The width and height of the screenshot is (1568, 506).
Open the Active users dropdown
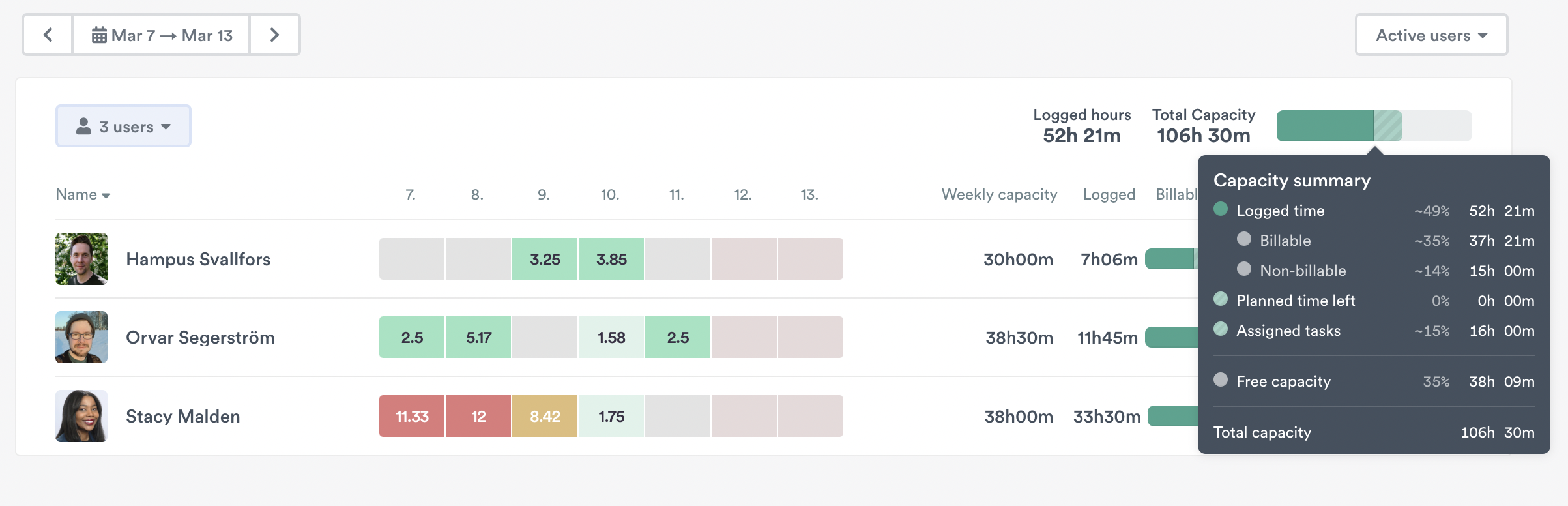pyautogui.click(x=1431, y=35)
